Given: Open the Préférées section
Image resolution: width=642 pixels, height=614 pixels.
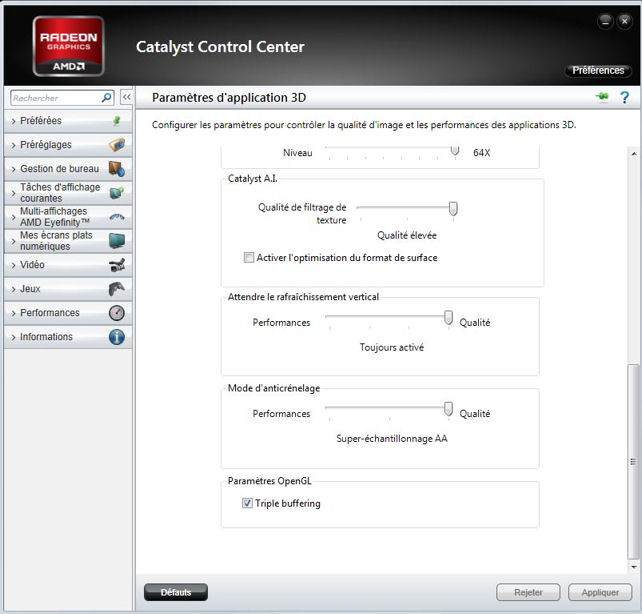Looking at the screenshot, I should click(x=68, y=121).
